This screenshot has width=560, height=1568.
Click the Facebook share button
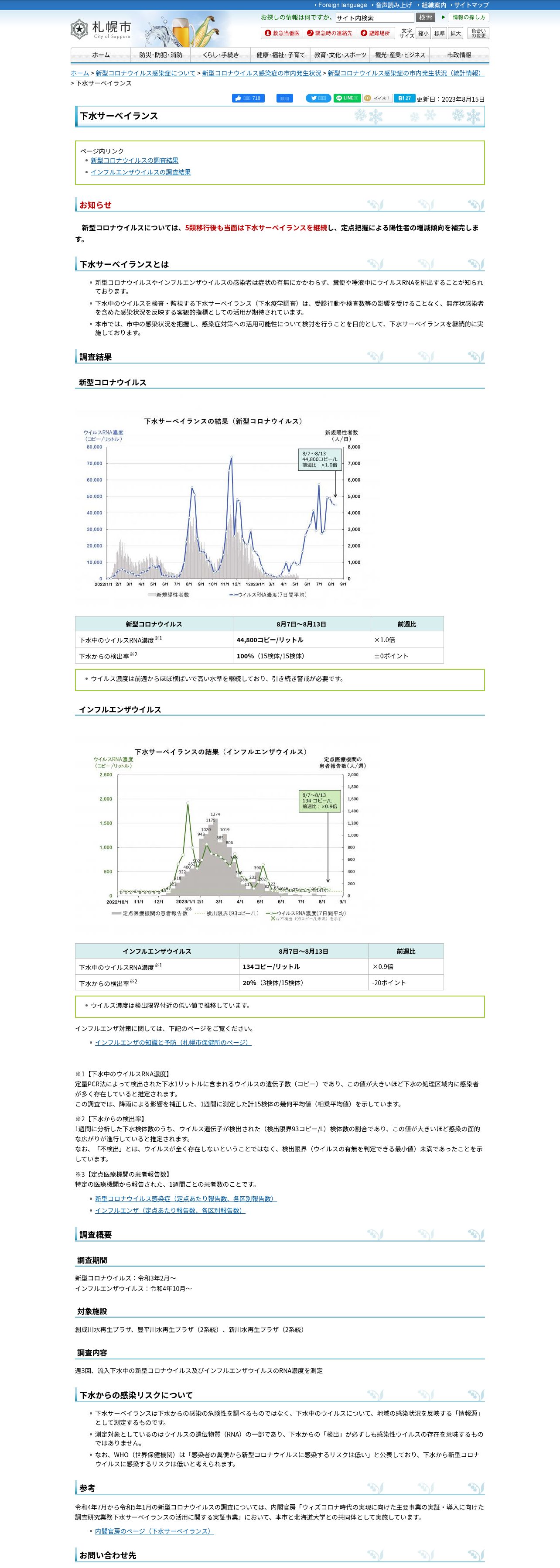tap(284, 98)
